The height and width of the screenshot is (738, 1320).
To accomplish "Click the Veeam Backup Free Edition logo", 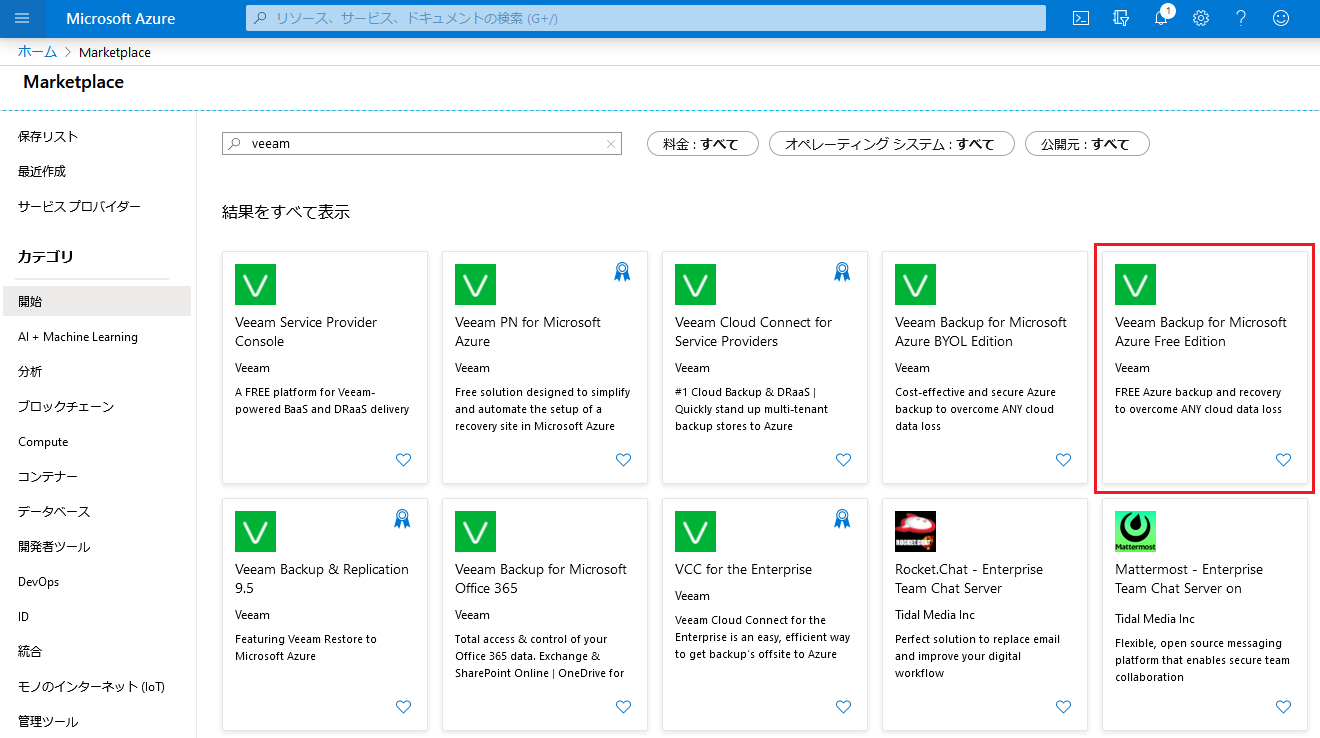I will coord(1135,285).
